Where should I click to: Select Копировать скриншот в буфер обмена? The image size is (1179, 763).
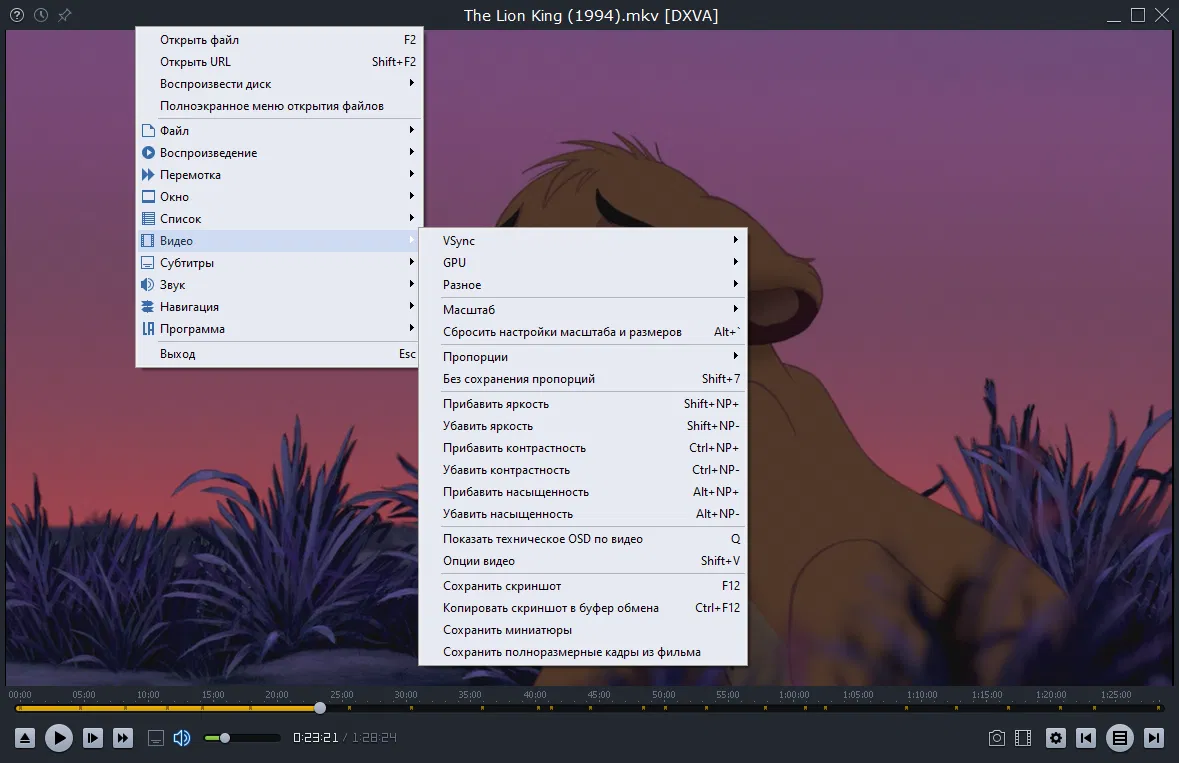[583, 607]
